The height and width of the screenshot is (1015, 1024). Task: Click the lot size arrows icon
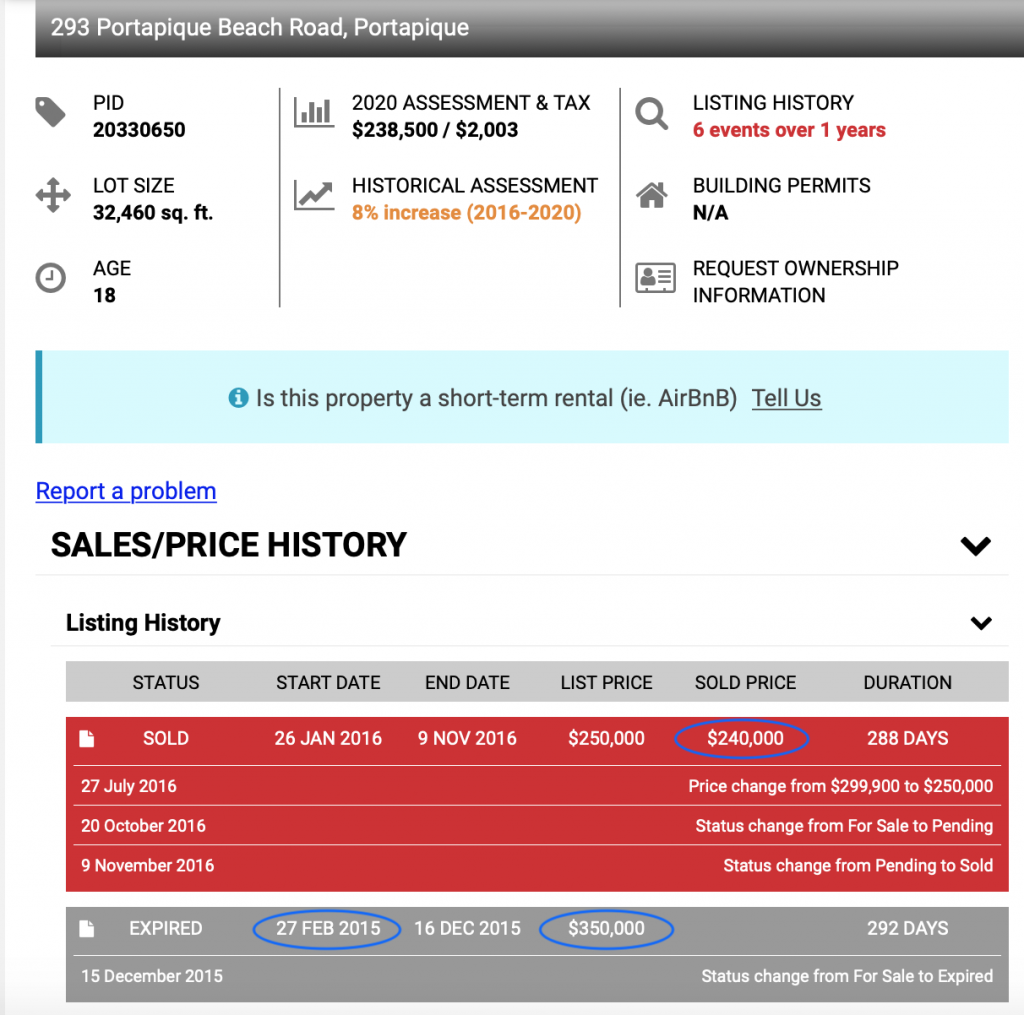(x=52, y=196)
